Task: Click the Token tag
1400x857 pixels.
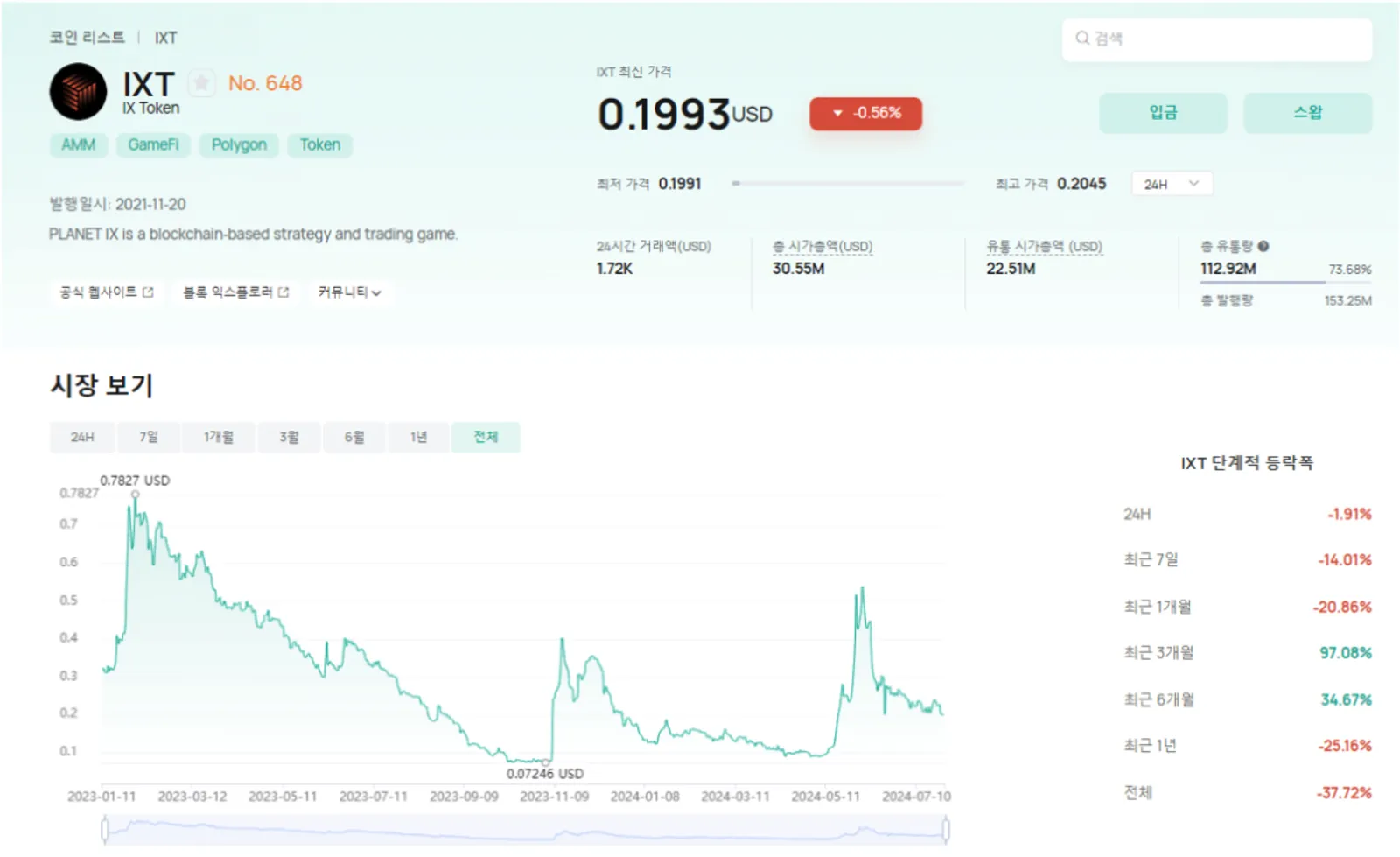Action: (320, 144)
